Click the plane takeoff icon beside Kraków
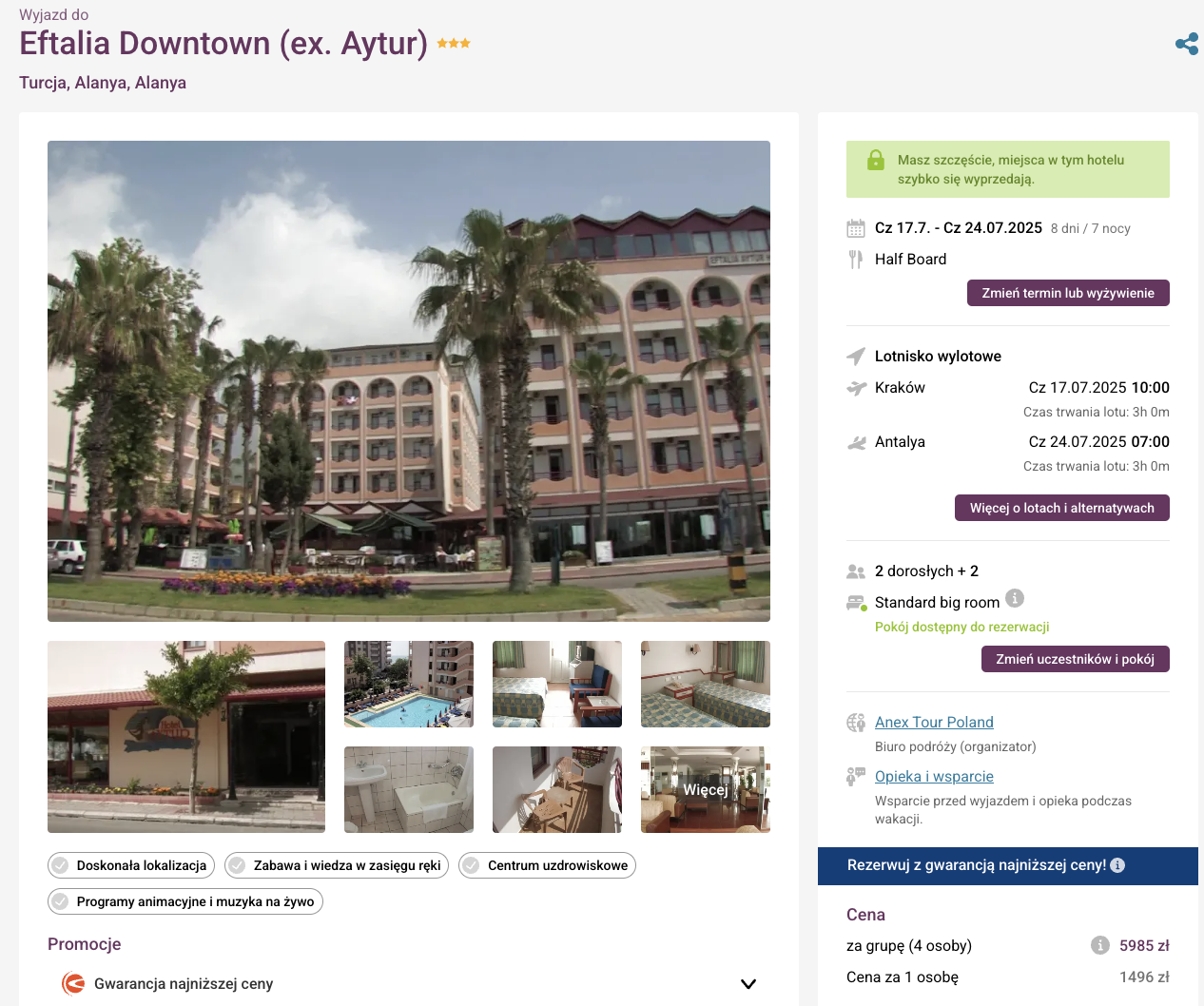The image size is (1204, 1006). [x=857, y=388]
